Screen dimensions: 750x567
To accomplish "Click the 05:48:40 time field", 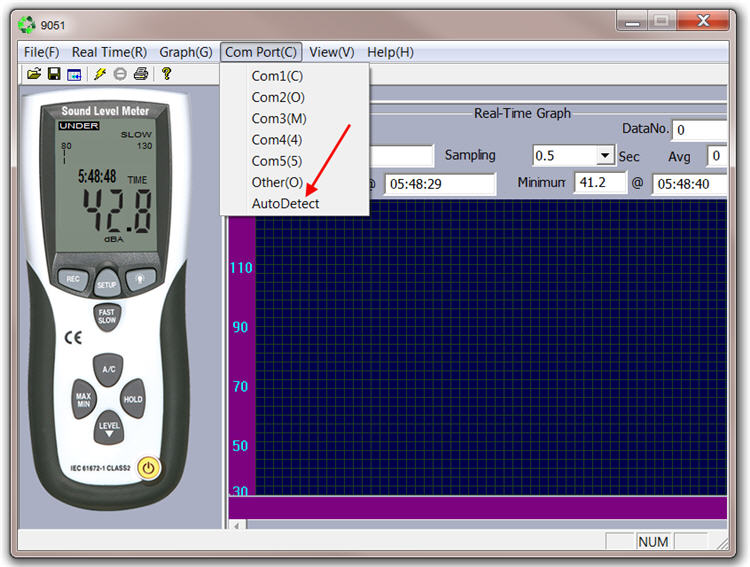I will tap(690, 184).
